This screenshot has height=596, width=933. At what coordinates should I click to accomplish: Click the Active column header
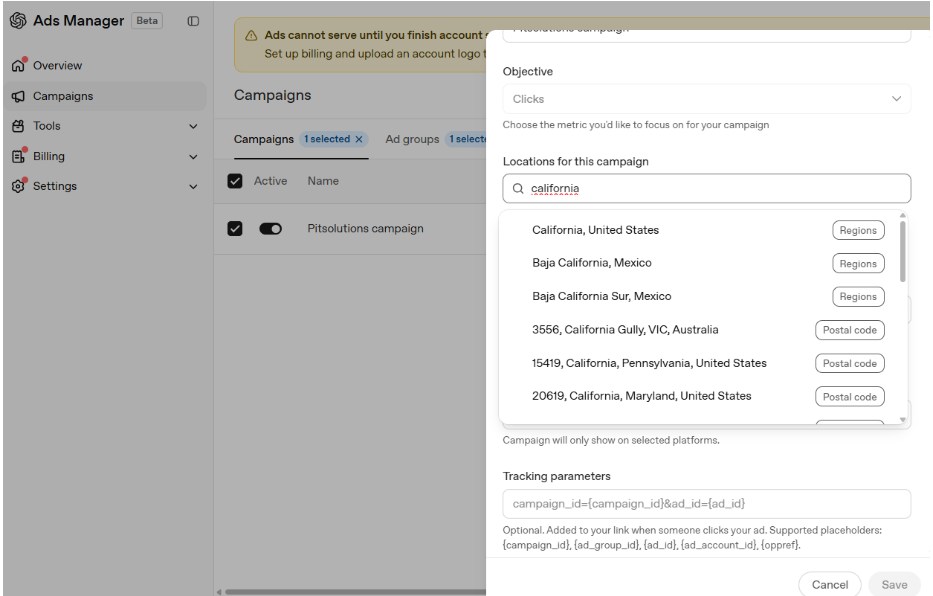(x=270, y=181)
